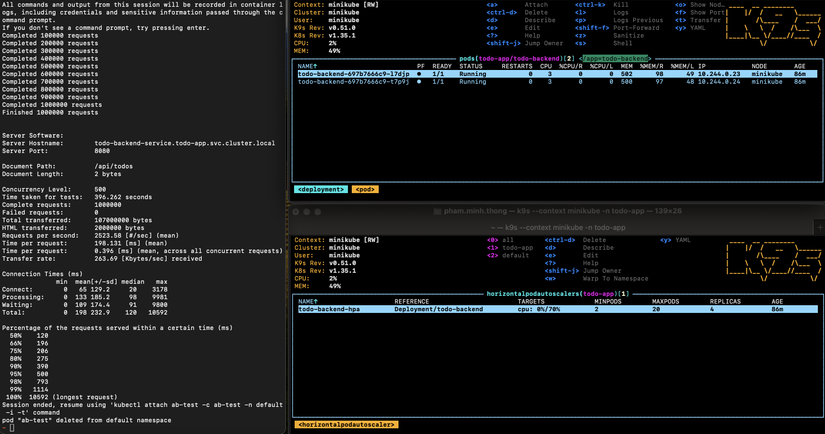Click the pods(todo-app/todo-backend)[2] title
The width and height of the screenshot is (825, 434).
click(517, 58)
